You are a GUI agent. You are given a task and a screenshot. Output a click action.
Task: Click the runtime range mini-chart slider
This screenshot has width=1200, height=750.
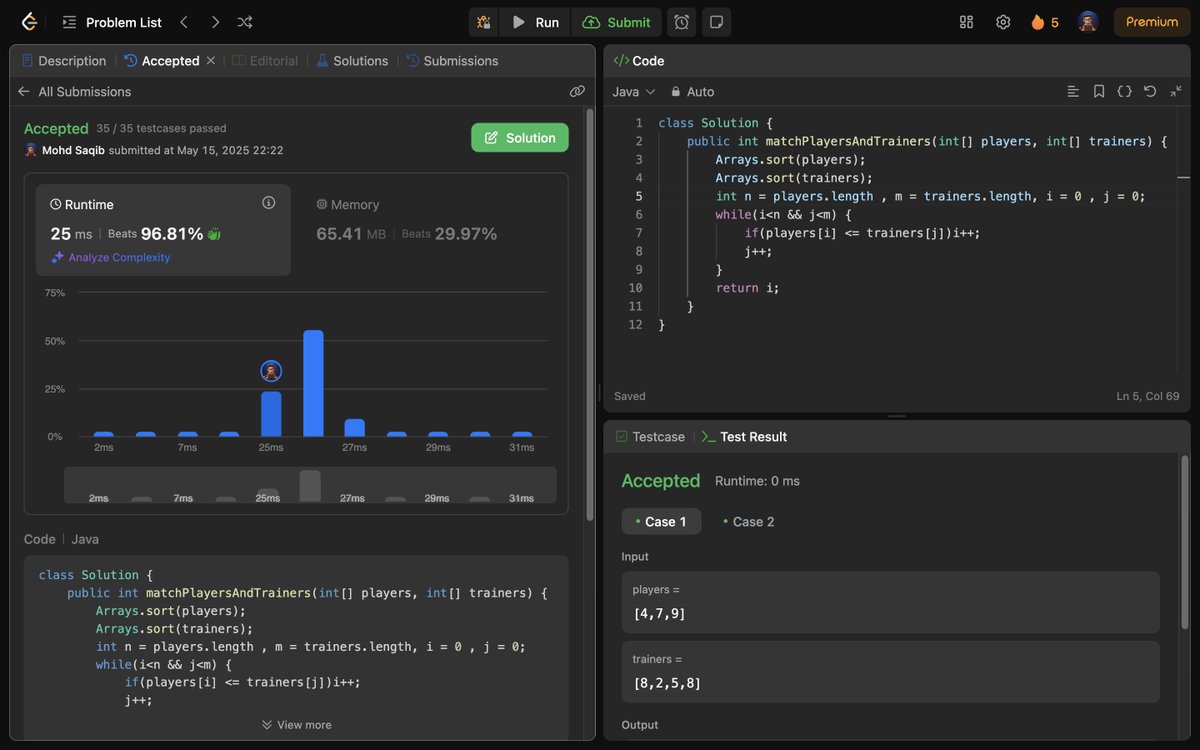click(x=310, y=485)
